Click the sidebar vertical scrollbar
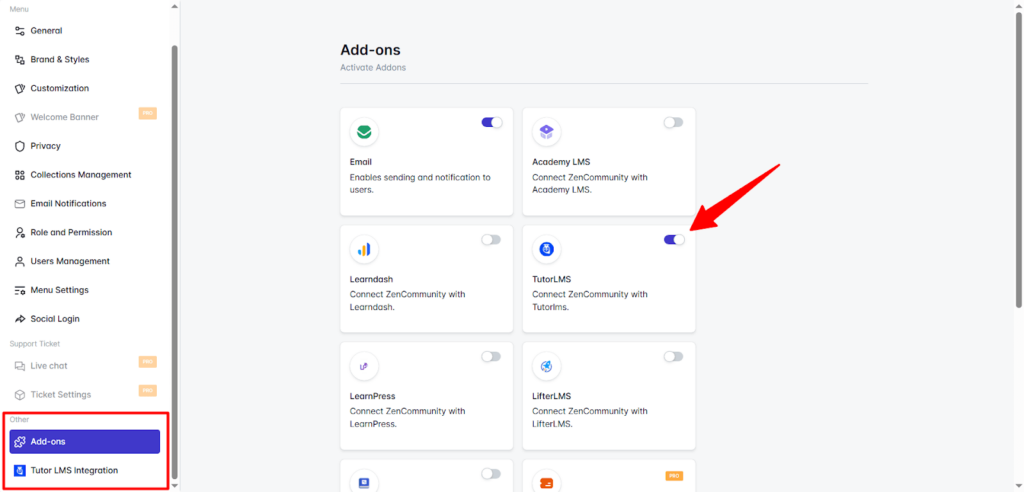Screen dimensions: 1024x492 [174, 261]
